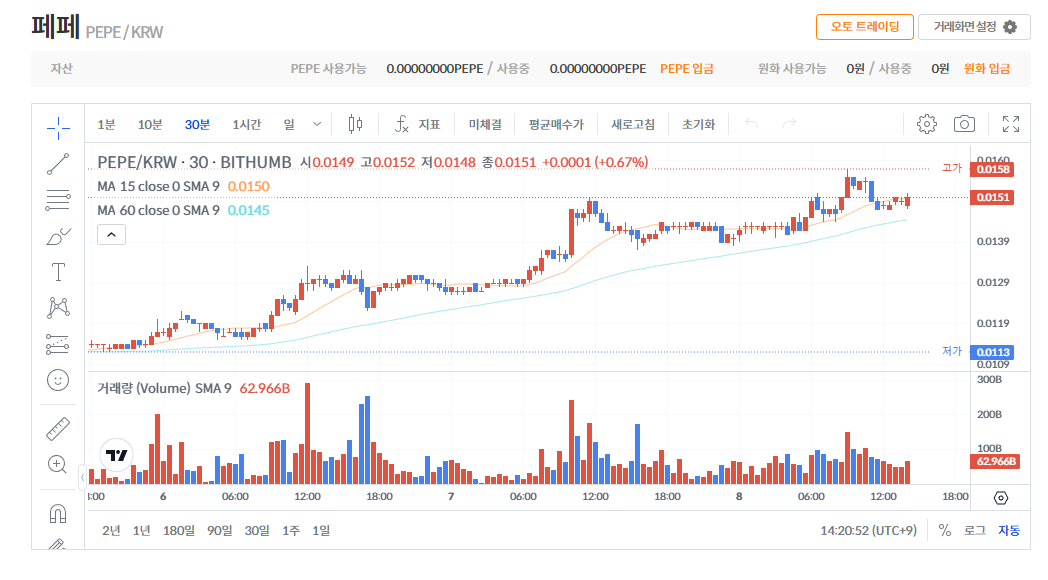
Task: Select the 1분 interval
Action: tap(106, 124)
